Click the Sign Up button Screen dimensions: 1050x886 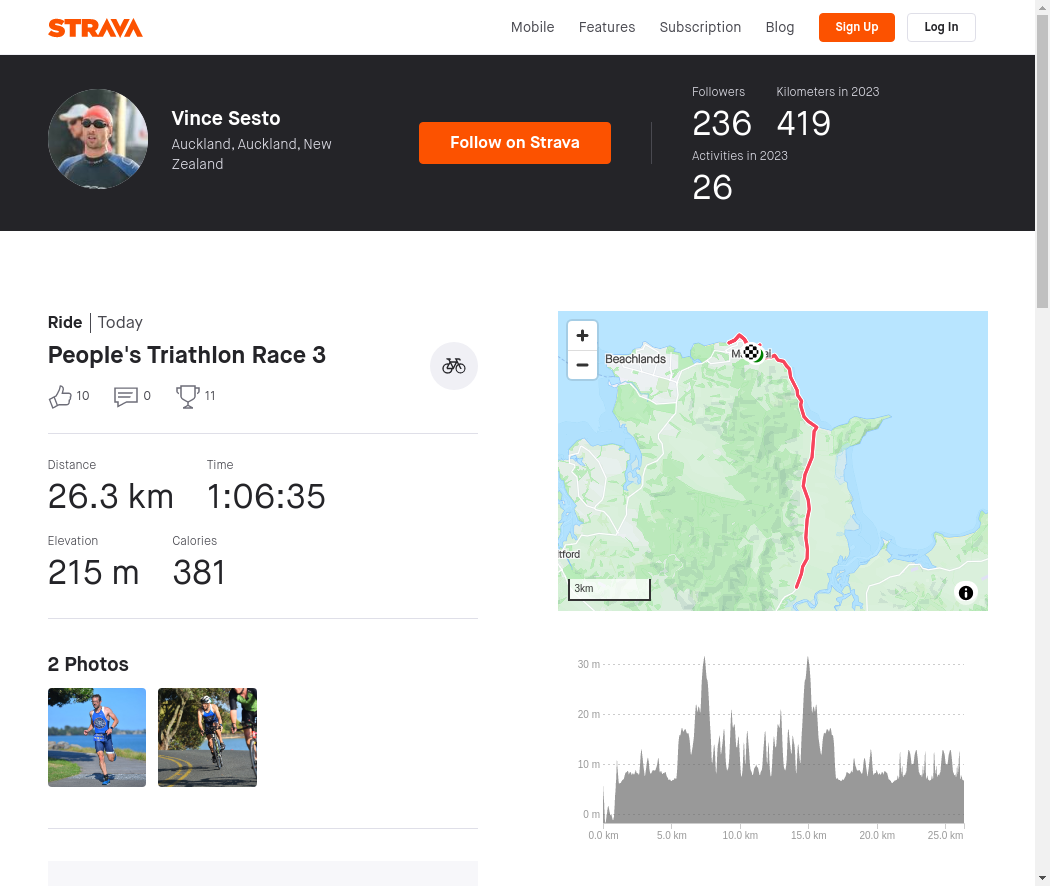[856, 27]
